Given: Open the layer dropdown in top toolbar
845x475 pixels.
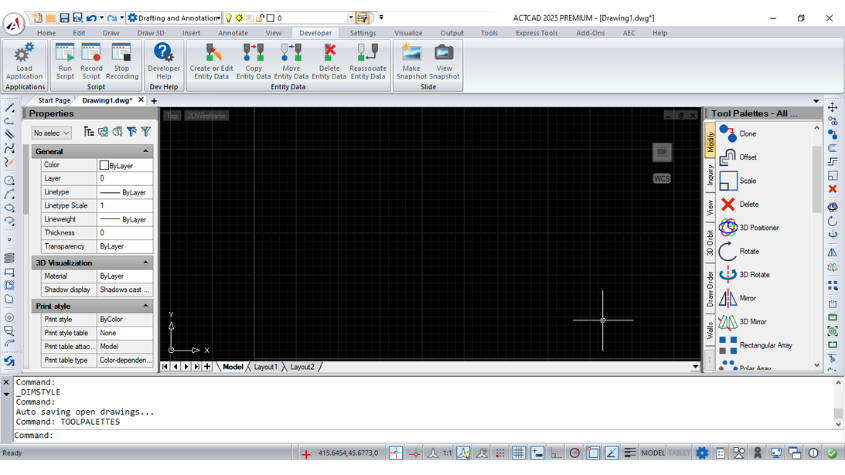Looking at the screenshot, I should tap(351, 18).
